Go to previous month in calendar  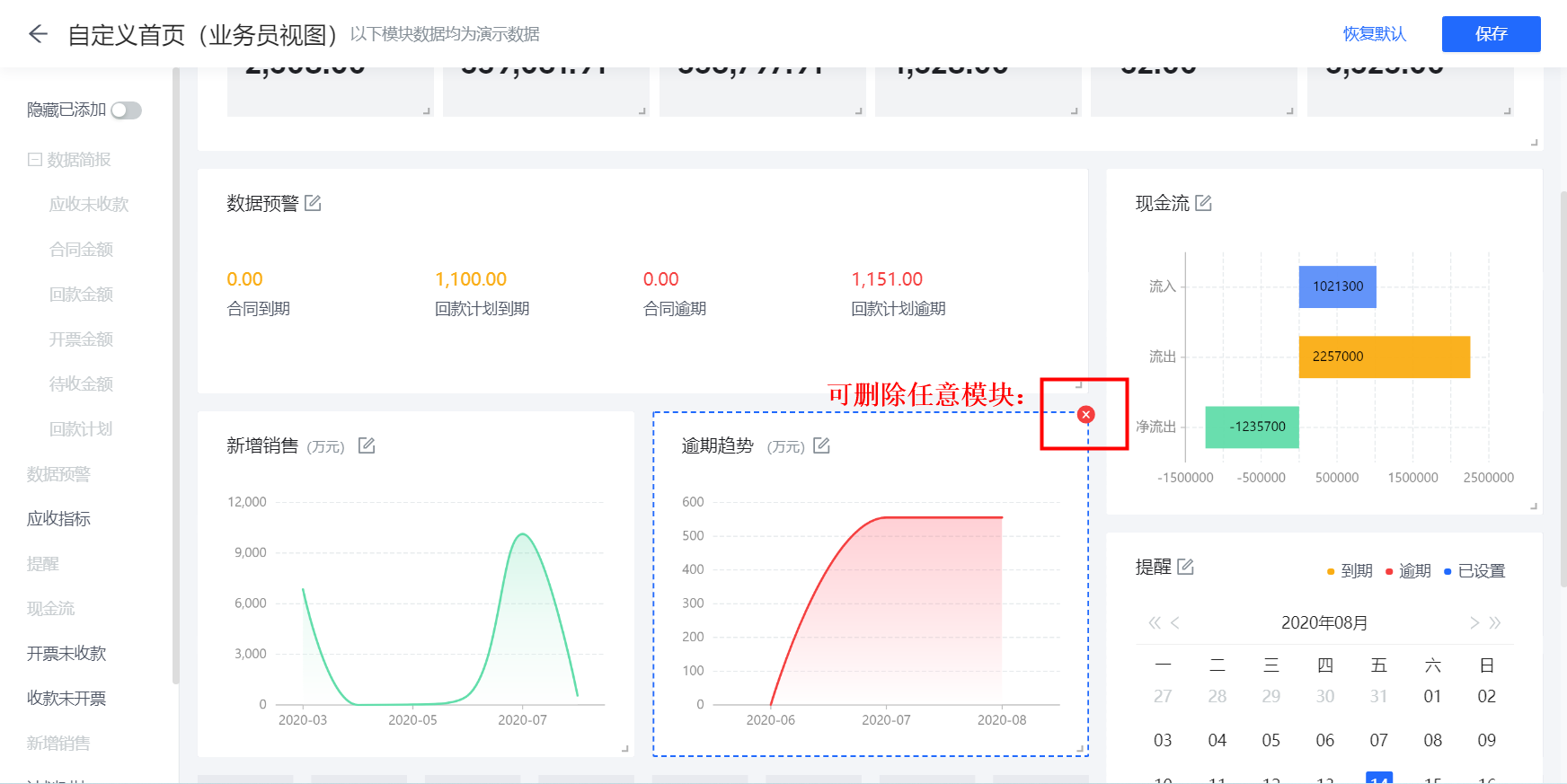tap(1175, 622)
